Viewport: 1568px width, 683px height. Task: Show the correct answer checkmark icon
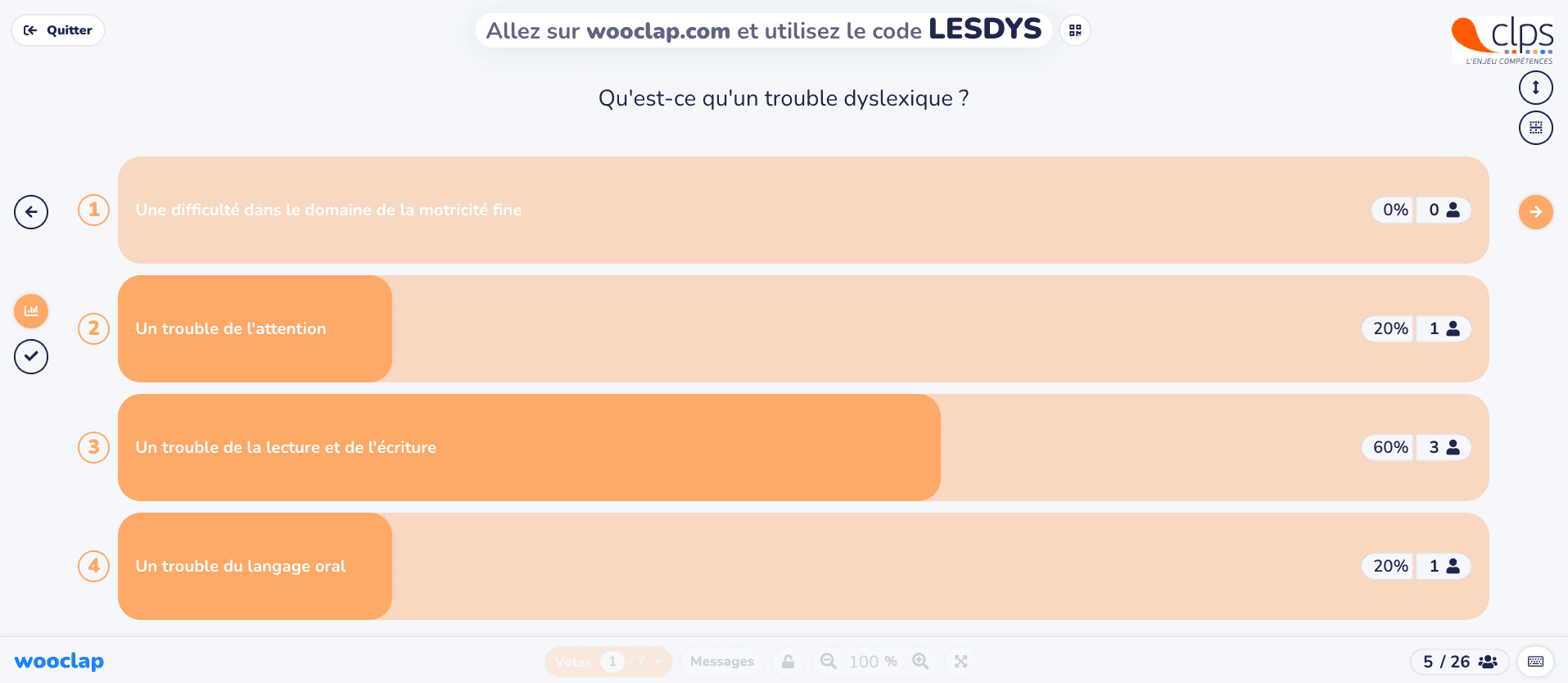click(31, 356)
